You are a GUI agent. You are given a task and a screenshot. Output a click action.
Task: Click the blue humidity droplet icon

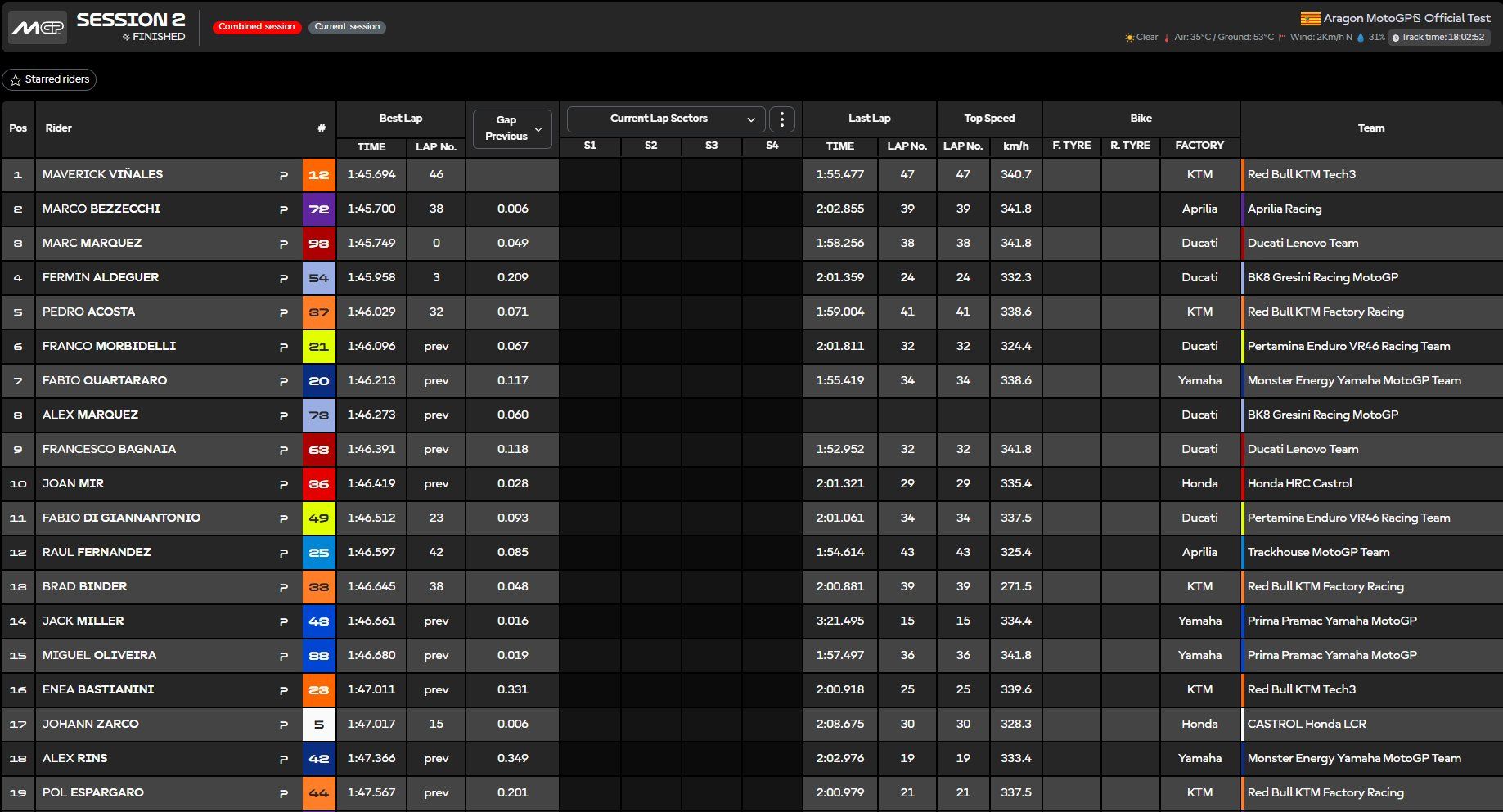(1361, 38)
